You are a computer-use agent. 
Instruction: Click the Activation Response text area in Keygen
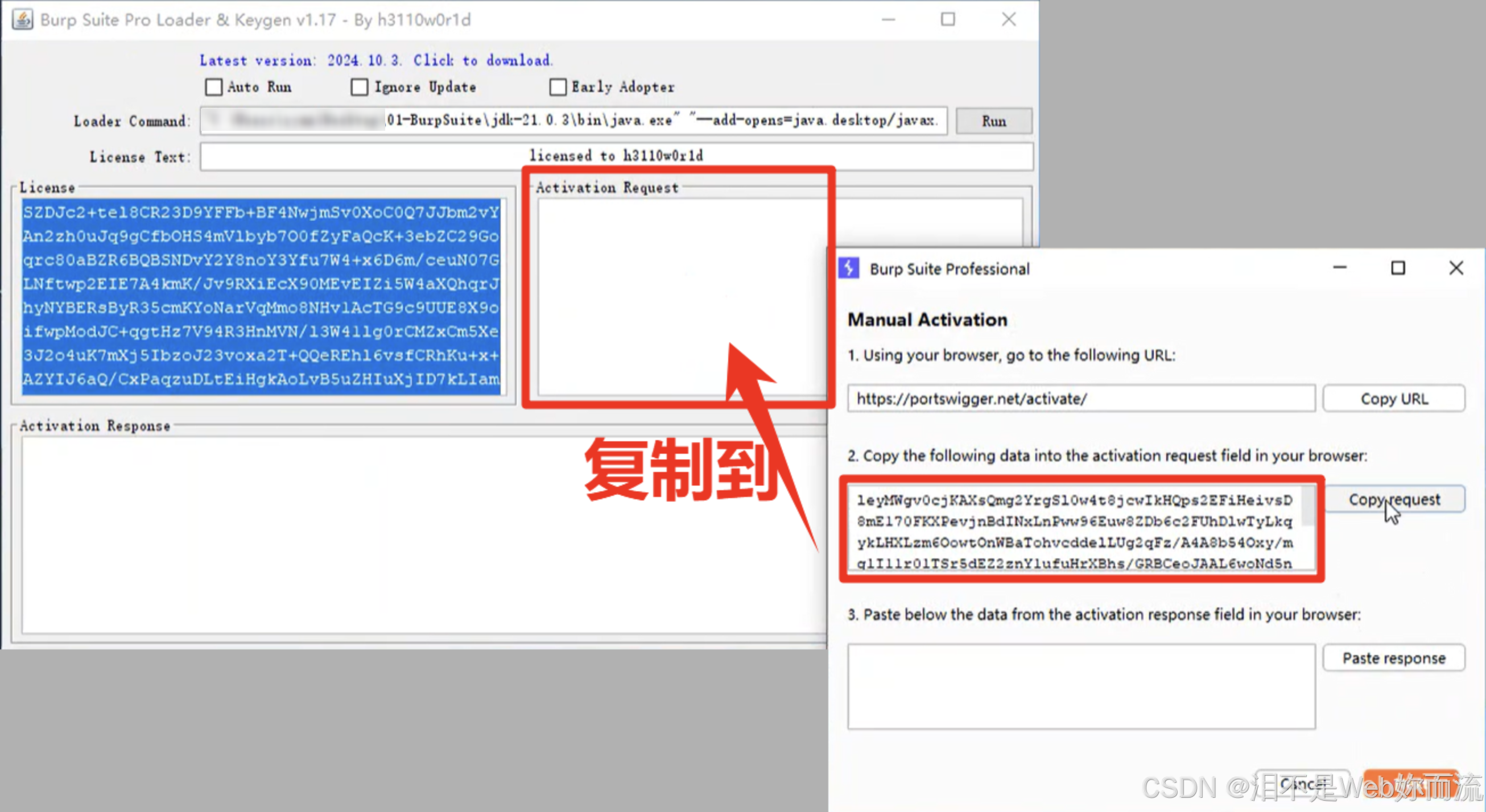(424, 535)
